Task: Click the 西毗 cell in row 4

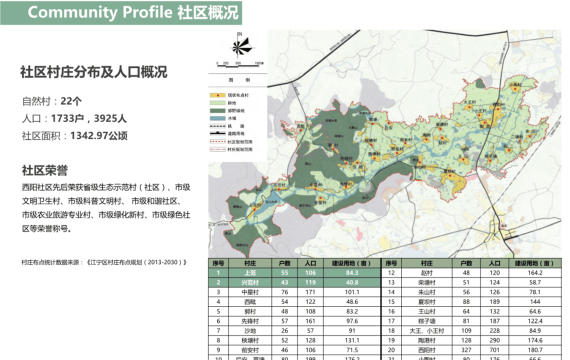Action: 250,302
